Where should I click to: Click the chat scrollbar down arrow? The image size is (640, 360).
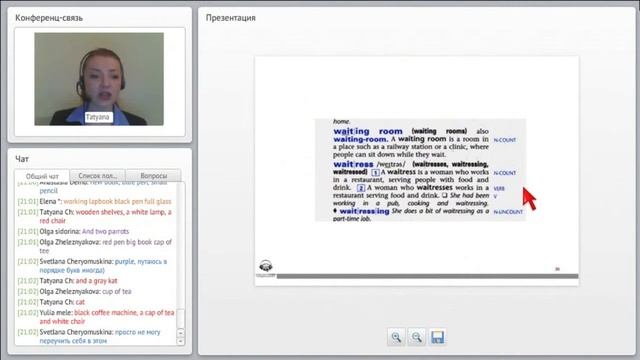tap(180, 341)
